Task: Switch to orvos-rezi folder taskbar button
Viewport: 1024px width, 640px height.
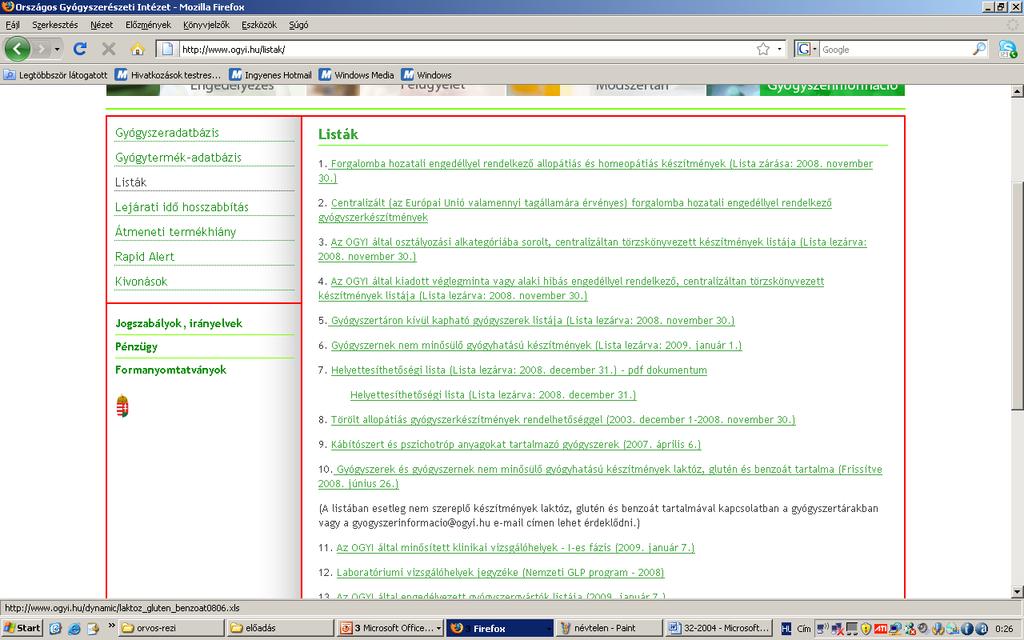Action: click(172, 628)
